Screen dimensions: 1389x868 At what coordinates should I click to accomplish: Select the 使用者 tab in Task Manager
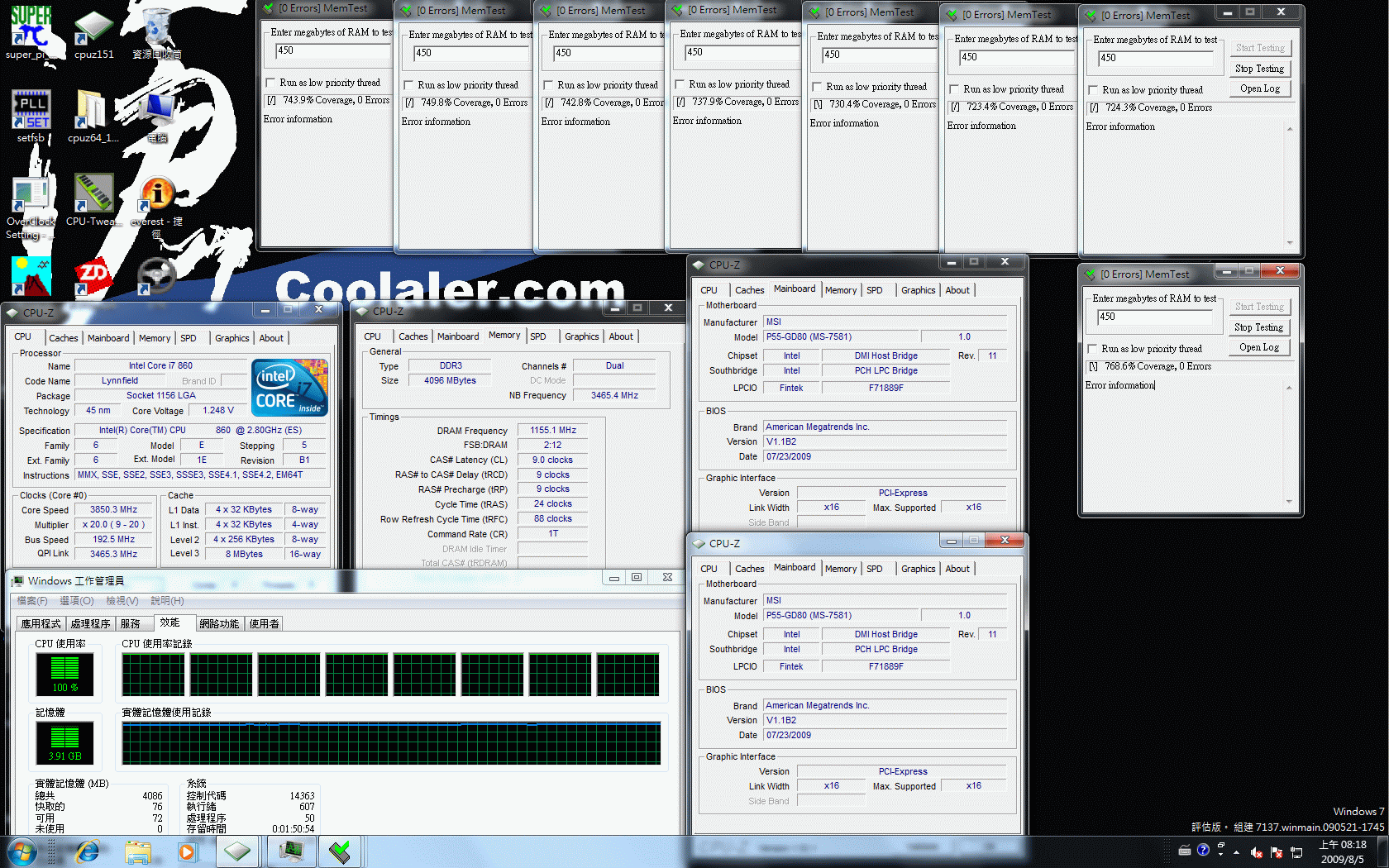(x=264, y=624)
